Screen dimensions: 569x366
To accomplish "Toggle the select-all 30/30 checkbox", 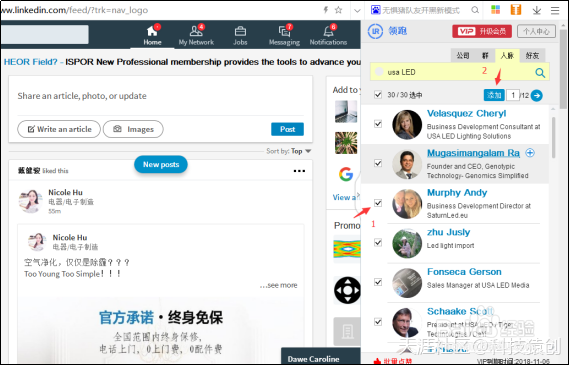I will pyautogui.click(x=378, y=95).
